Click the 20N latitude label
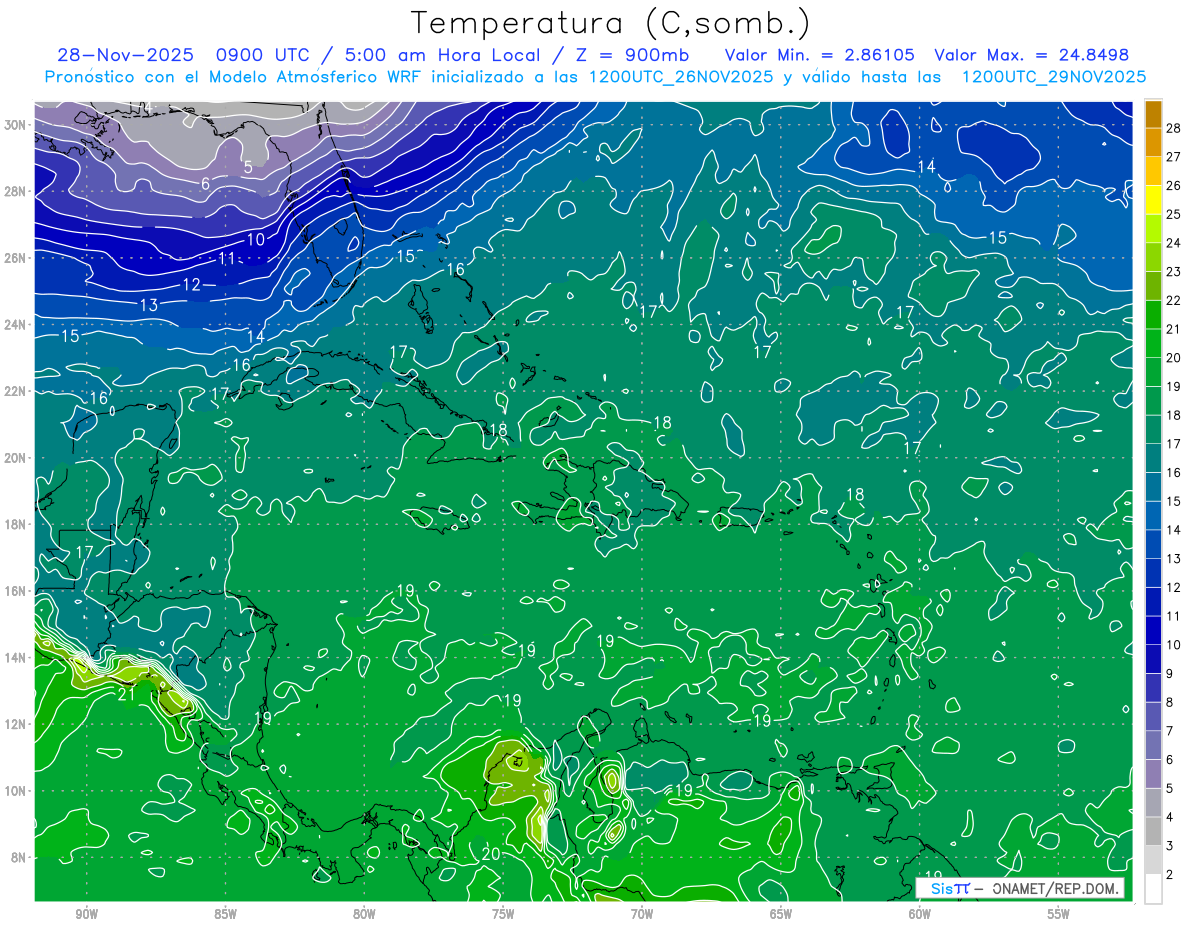The height and width of the screenshot is (927, 1200). (17, 458)
